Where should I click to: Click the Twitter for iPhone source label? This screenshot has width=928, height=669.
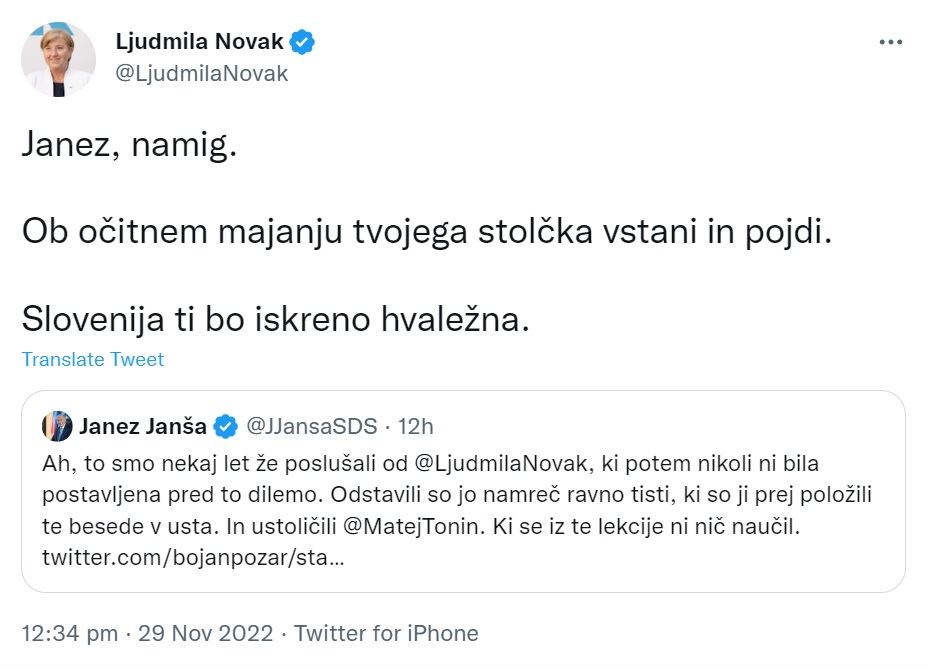tap(386, 633)
